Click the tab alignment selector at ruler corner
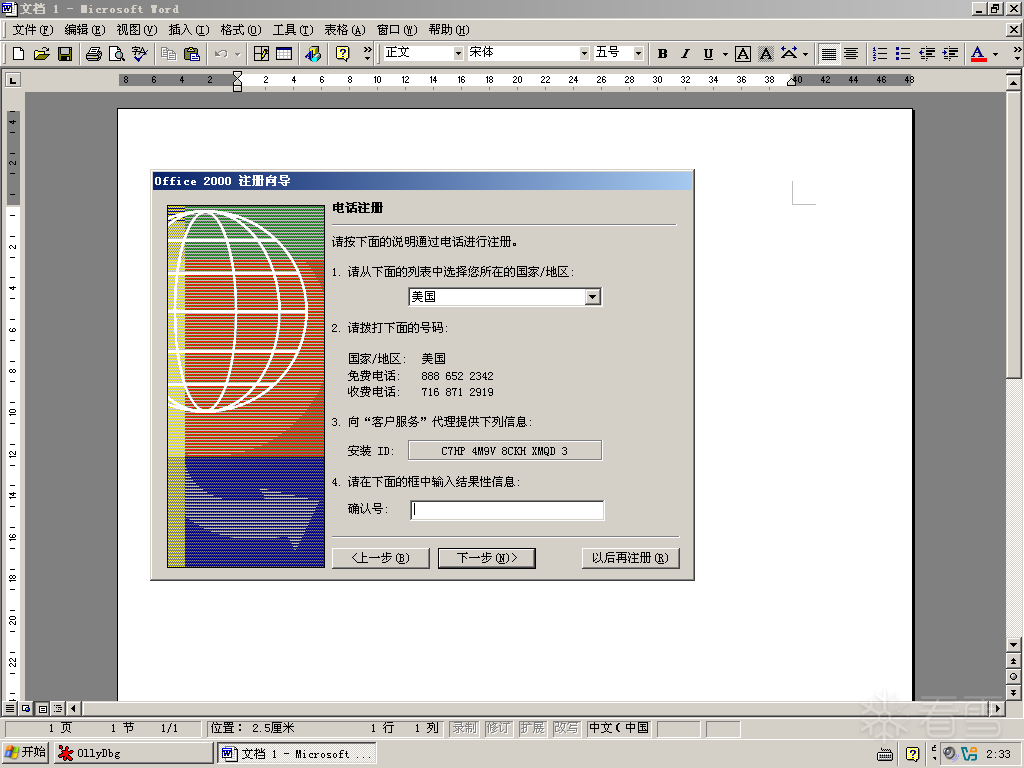Image resolution: width=1024 pixels, height=768 pixels. (x=12, y=80)
